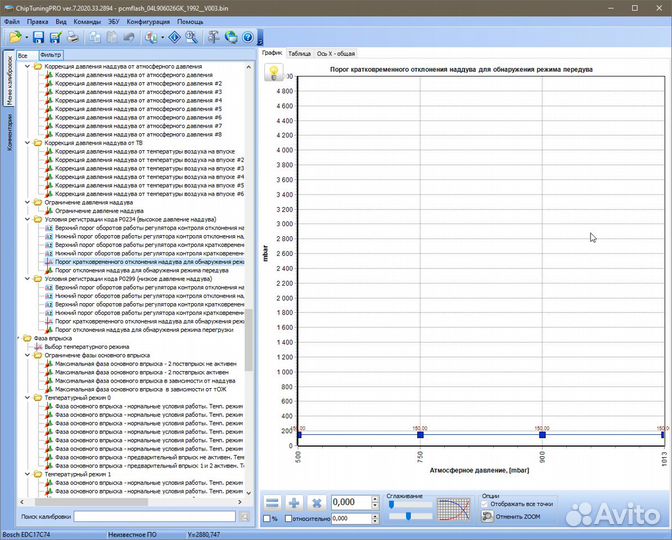Click the plus add-value button
The height and width of the screenshot is (540, 672).
[294, 503]
